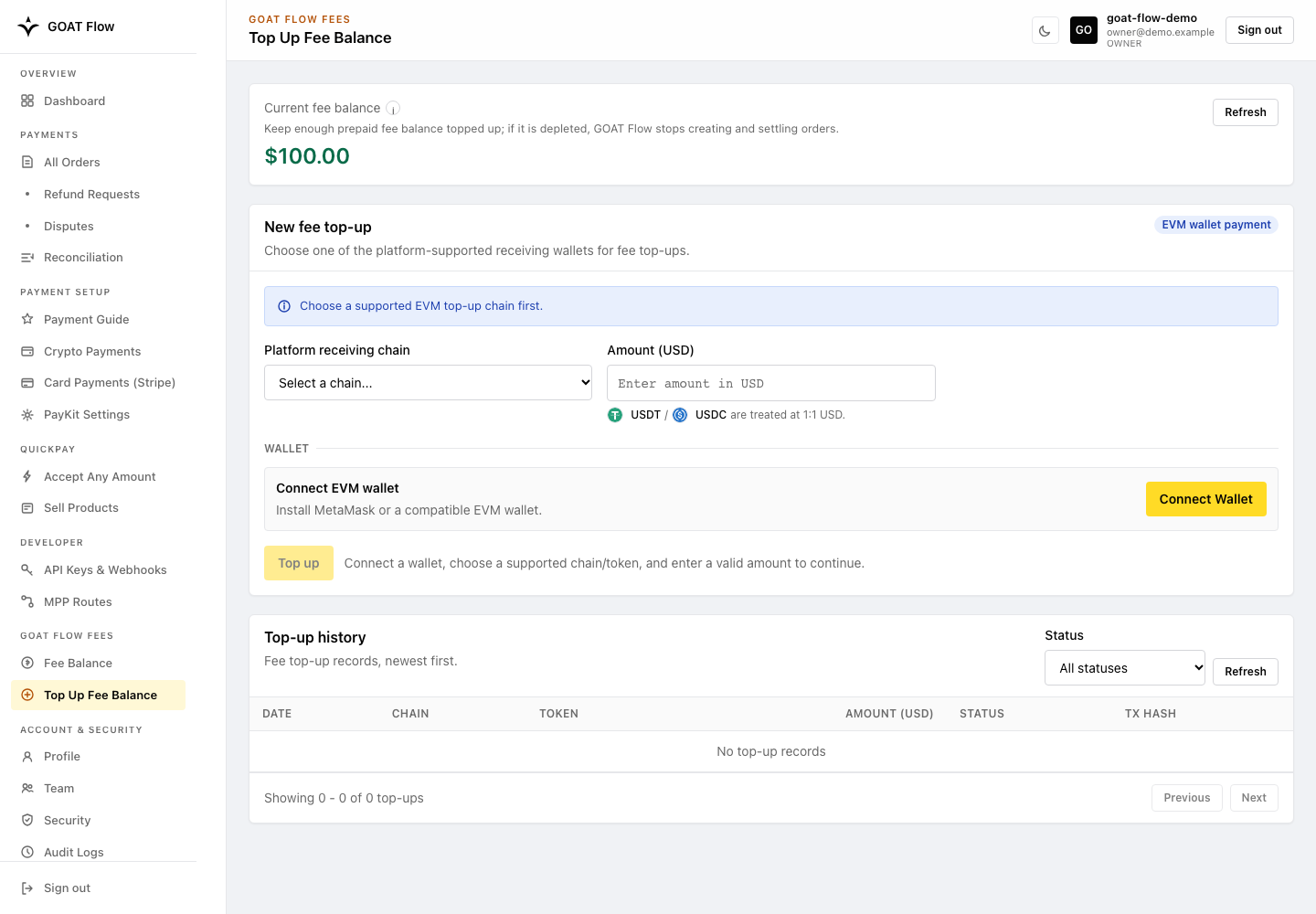The width and height of the screenshot is (1316, 914).
Task: Click the Fee Balance coin icon
Action: 27,663
